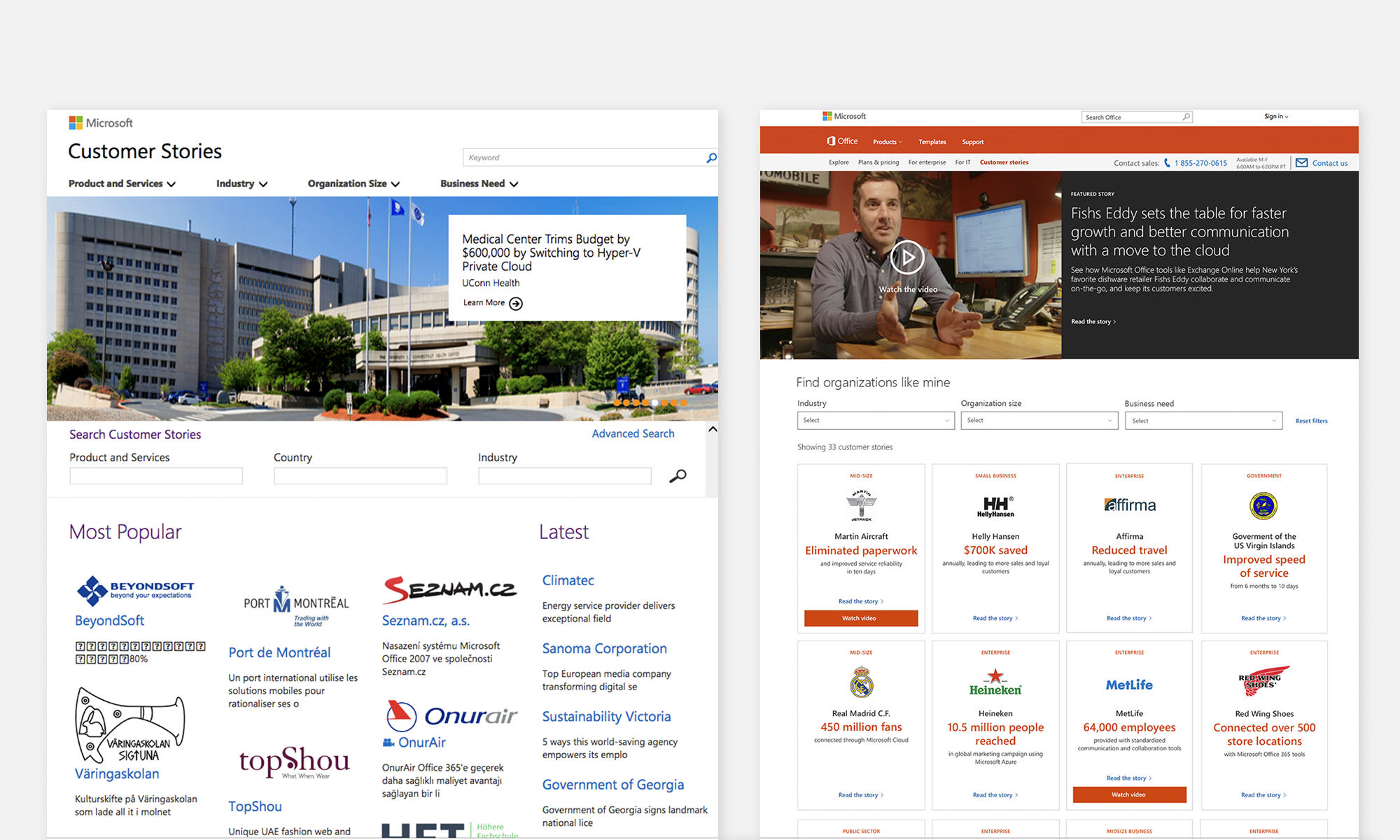Click the MetLife logo
Image resolution: width=1400 pixels, height=840 pixels.
pyautogui.click(x=1129, y=685)
